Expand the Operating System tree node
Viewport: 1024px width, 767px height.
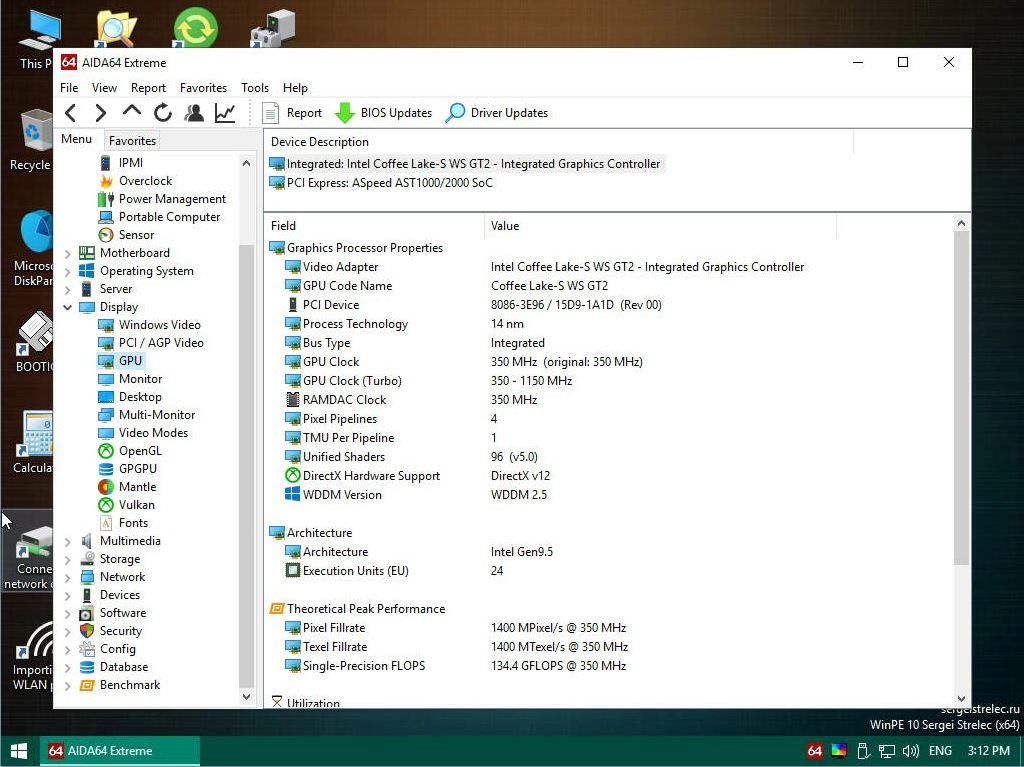pyautogui.click(x=68, y=271)
